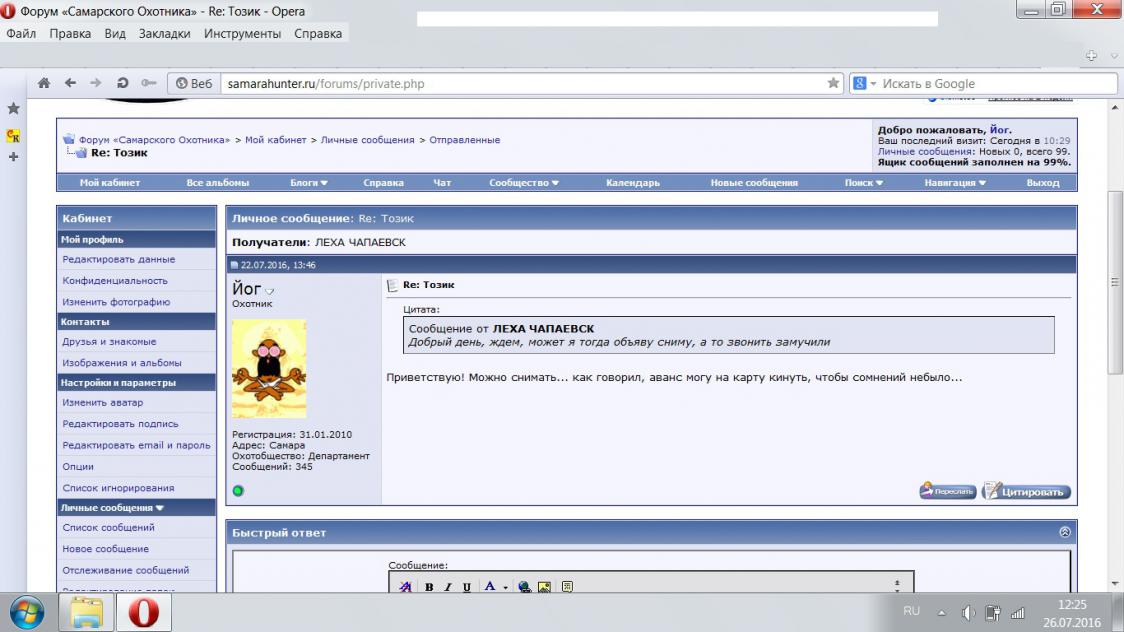Collapse the Быстрый ответ panel
Viewport: 1124px width, 632px height.
click(x=1064, y=532)
